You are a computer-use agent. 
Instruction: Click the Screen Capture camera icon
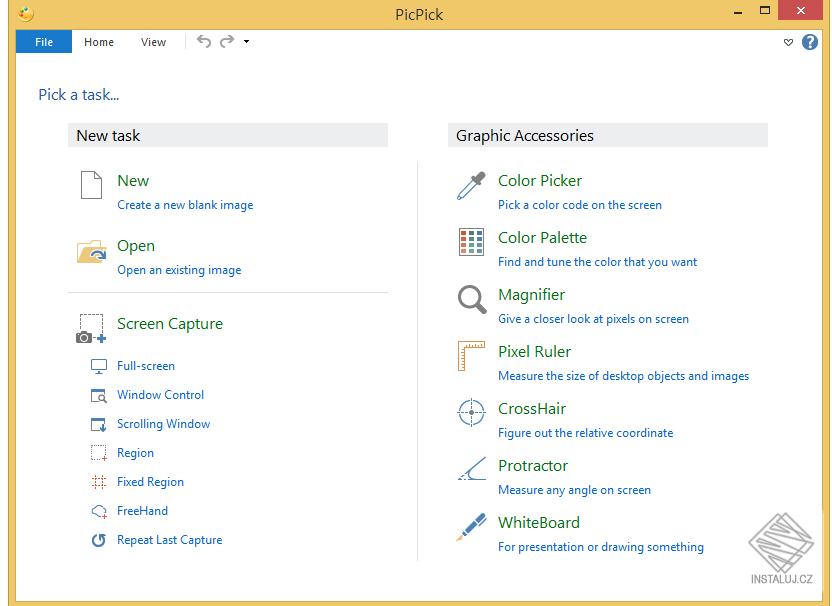91,329
